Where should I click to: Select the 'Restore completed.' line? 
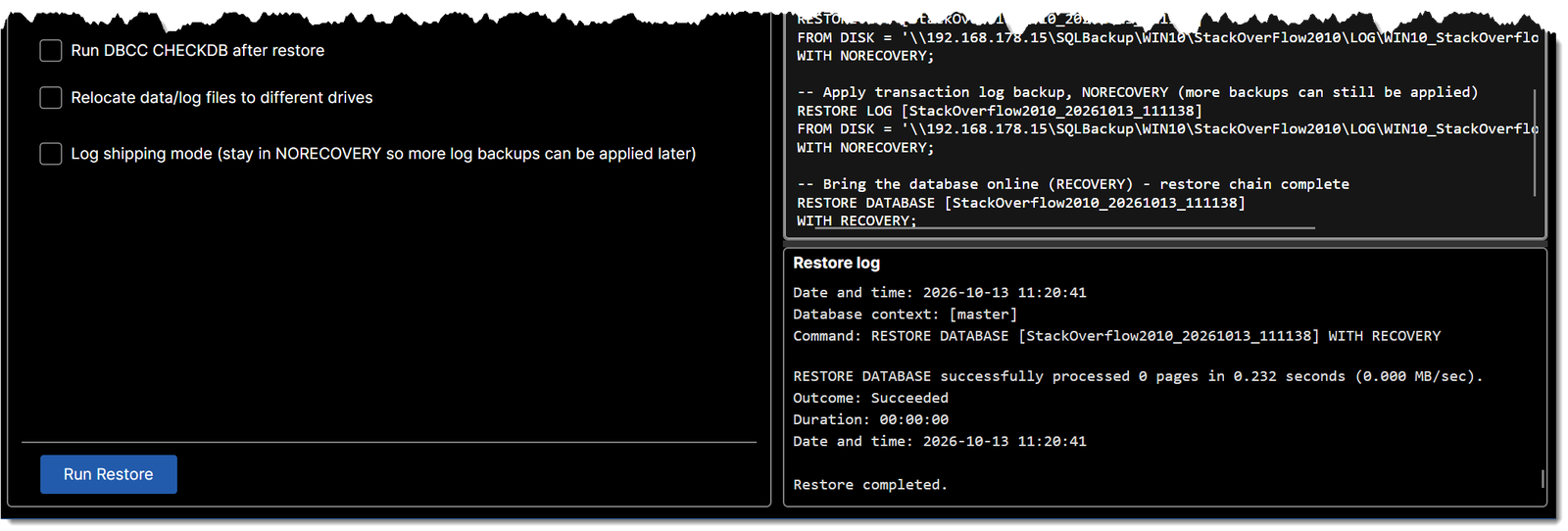tap(870, 485)
